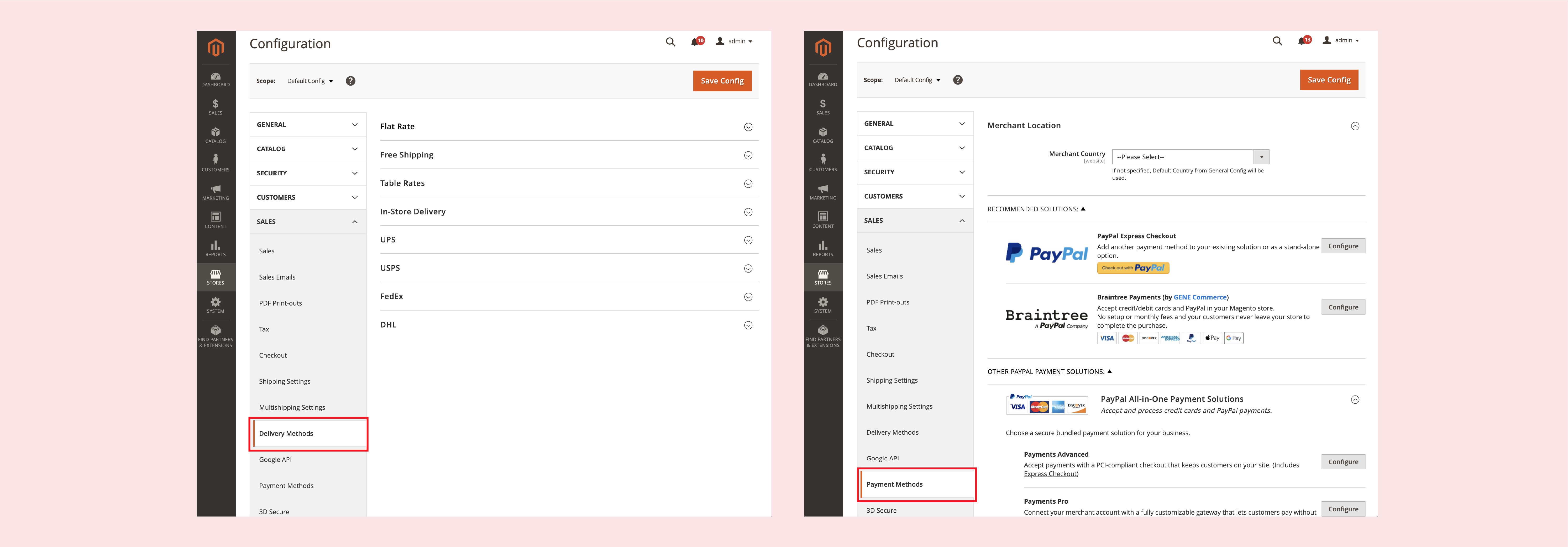
Task: Open Find Partners & Extensions in left window
Action: [x=216, y=336]
